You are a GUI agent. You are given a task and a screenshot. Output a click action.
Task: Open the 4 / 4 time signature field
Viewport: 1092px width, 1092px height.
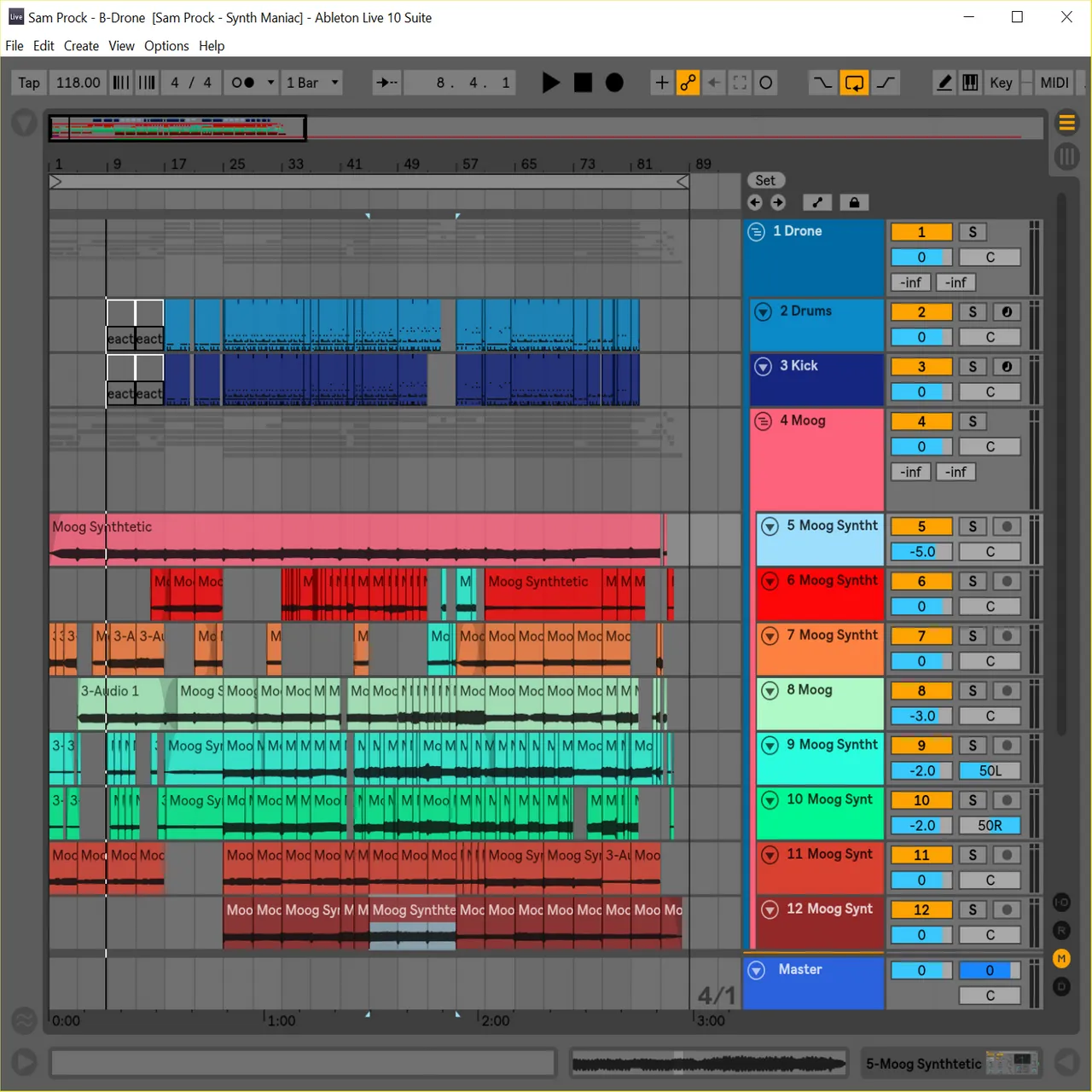point(191,83)
